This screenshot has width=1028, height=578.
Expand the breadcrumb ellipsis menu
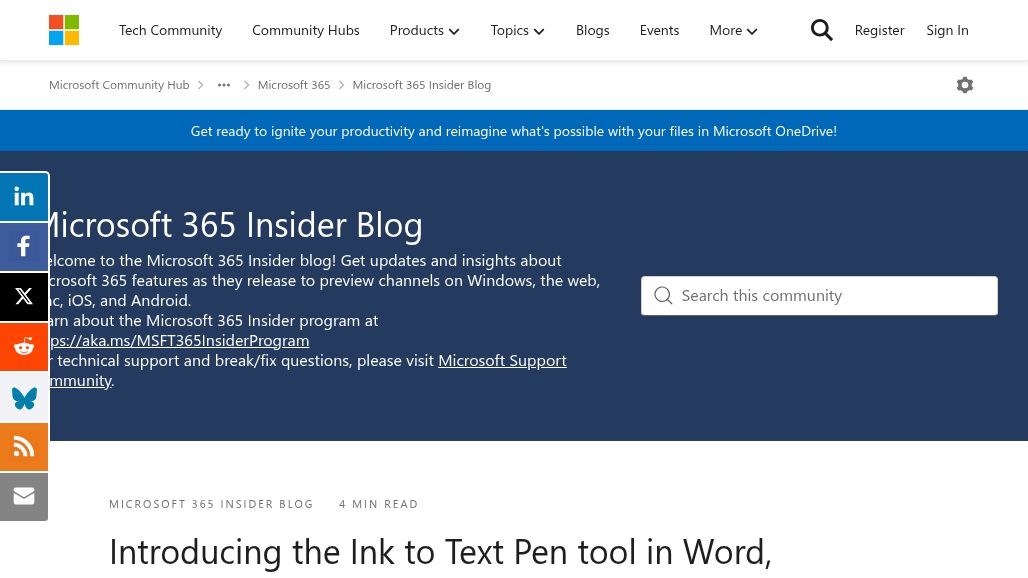(224, 85)
